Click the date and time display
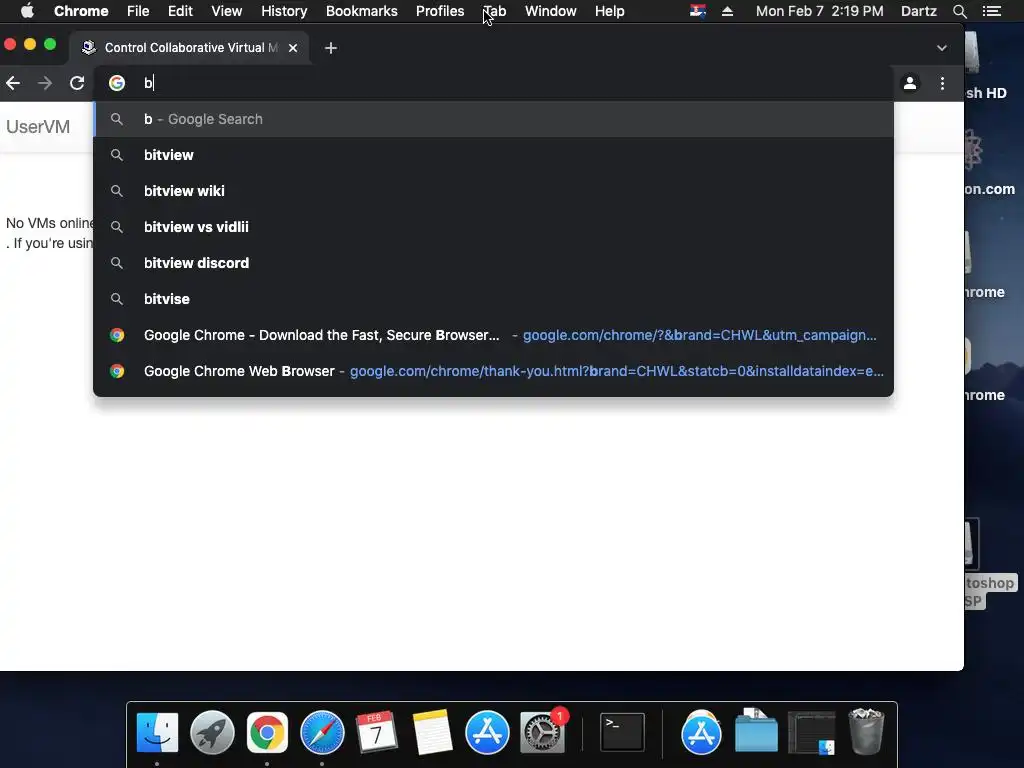 point(820,11)
